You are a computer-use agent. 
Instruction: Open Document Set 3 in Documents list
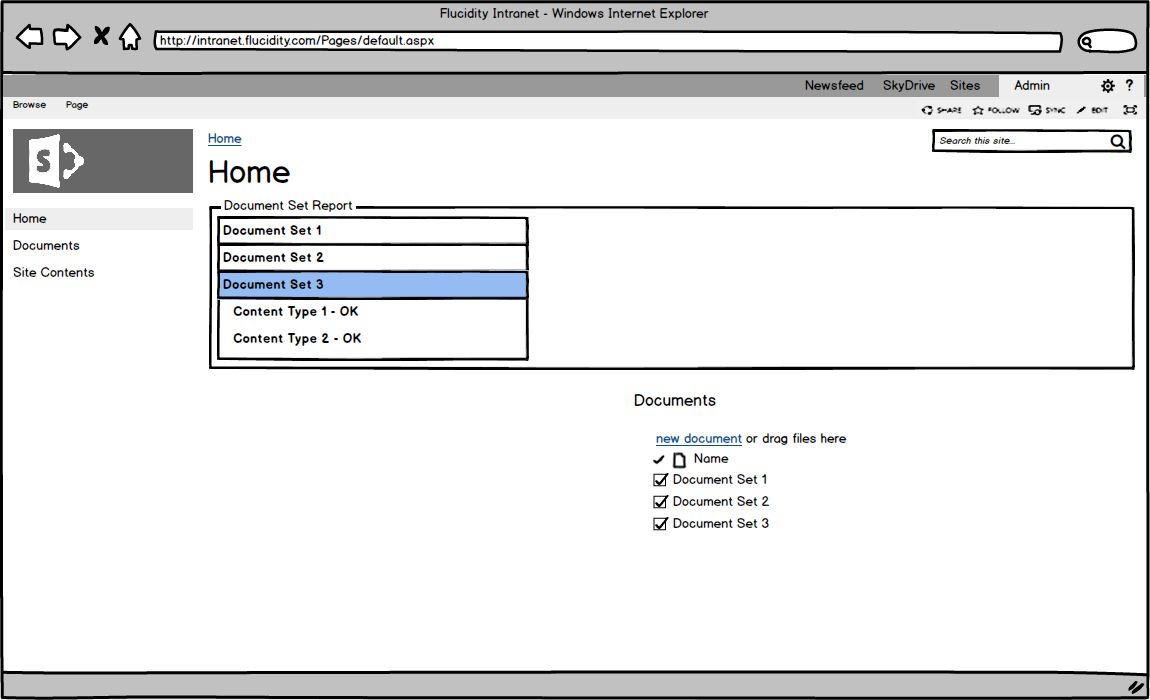coord(720,524)
